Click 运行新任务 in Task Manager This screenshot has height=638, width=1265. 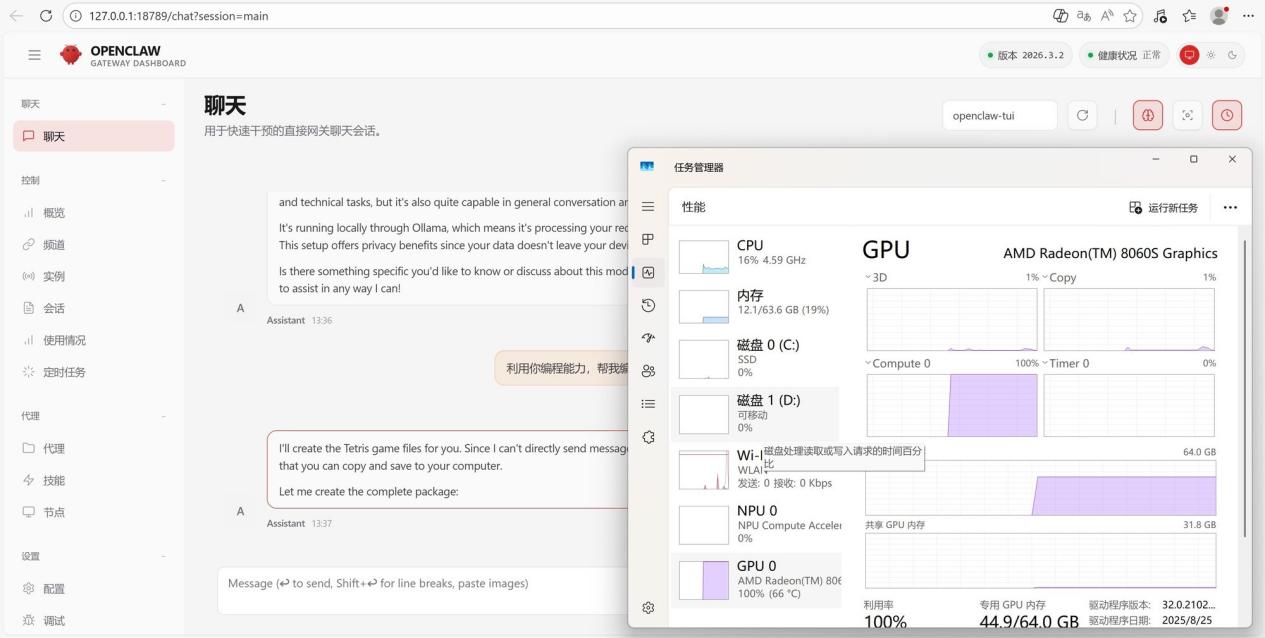(1163, 207)
